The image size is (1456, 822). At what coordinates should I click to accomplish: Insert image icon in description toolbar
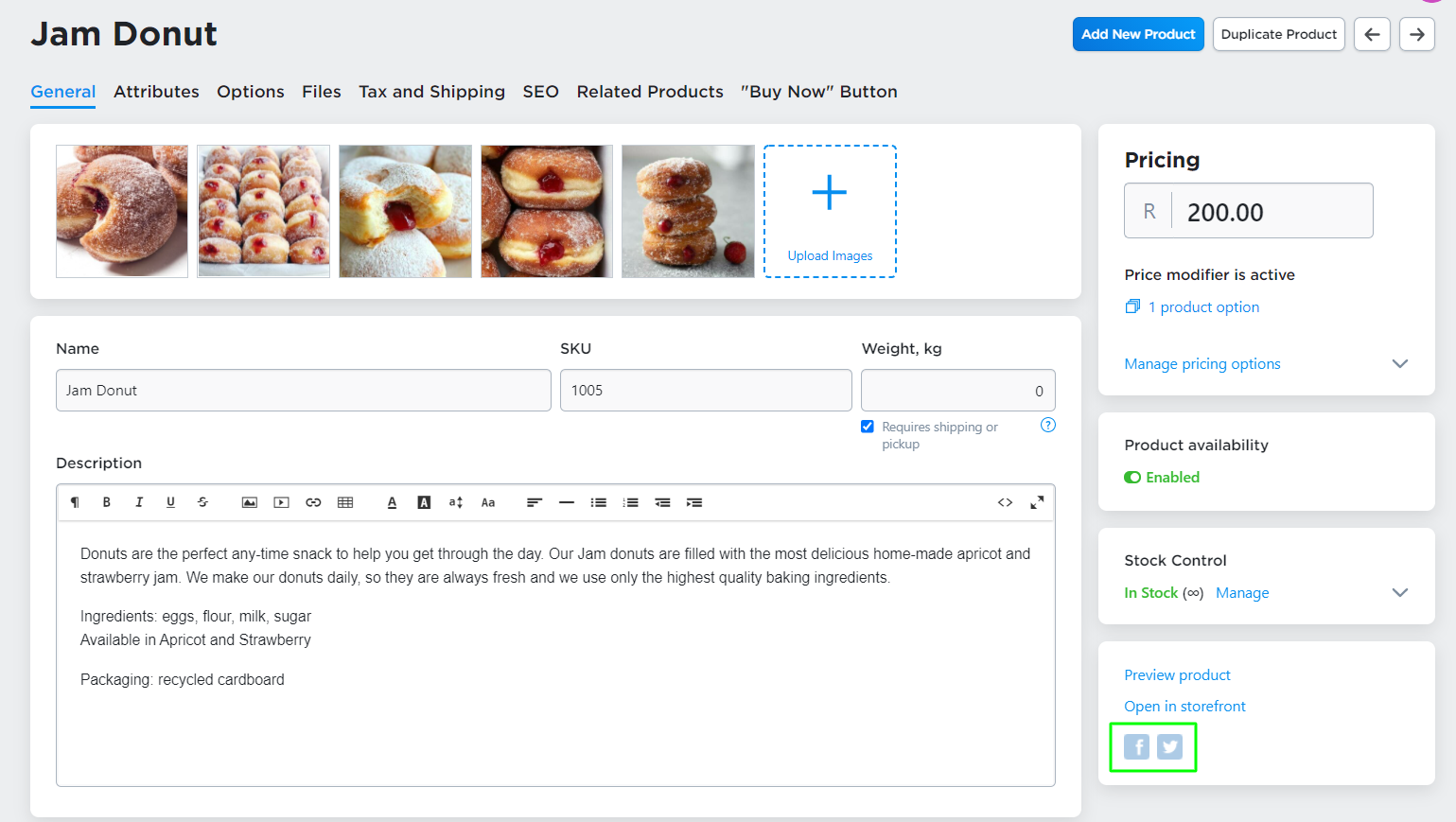(250, 502)
